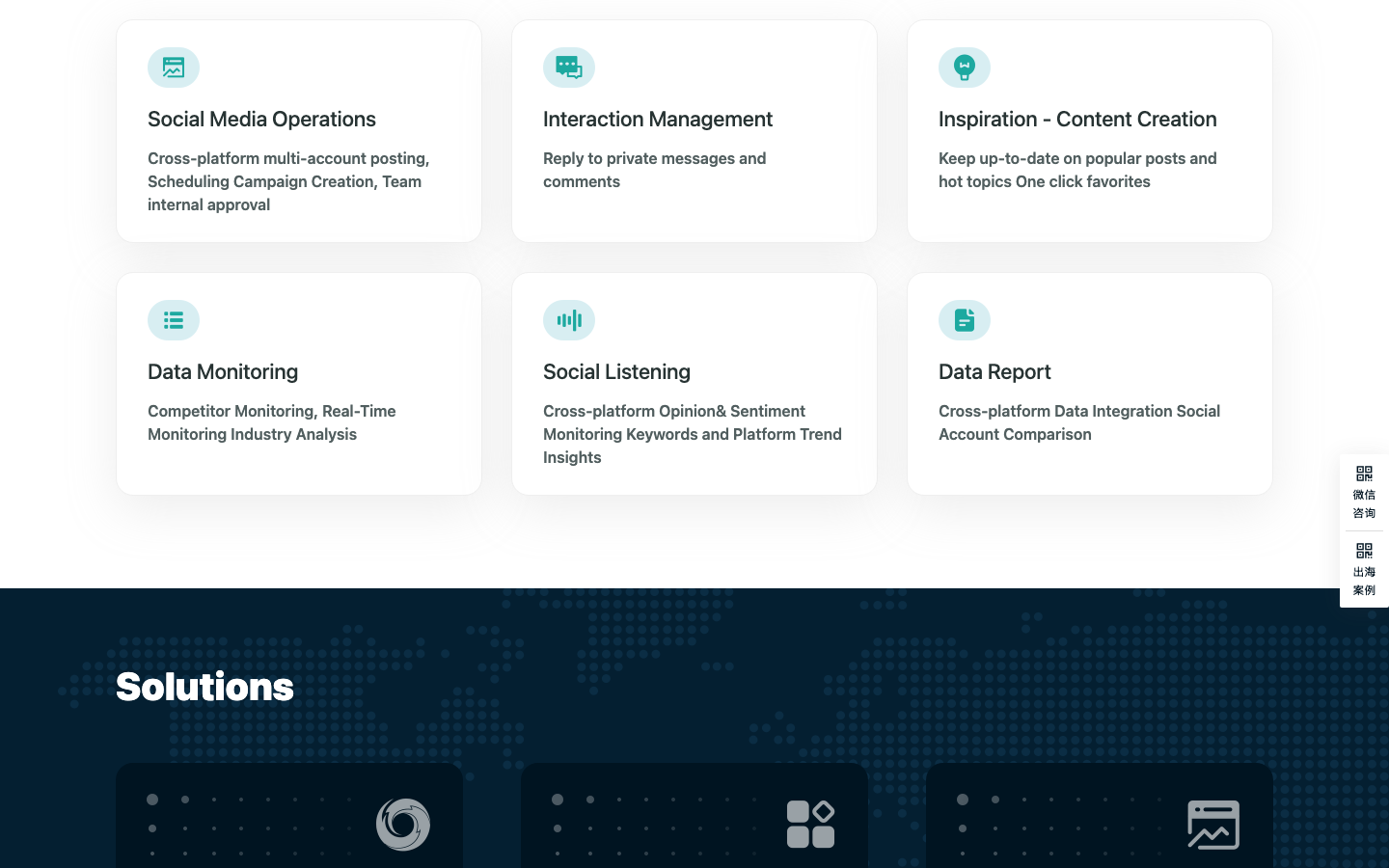The width and height of the screenshot is (1389, 868).
Task: Click "Cross-platform multi-account posting" description text
Action: tap(288, 181)
